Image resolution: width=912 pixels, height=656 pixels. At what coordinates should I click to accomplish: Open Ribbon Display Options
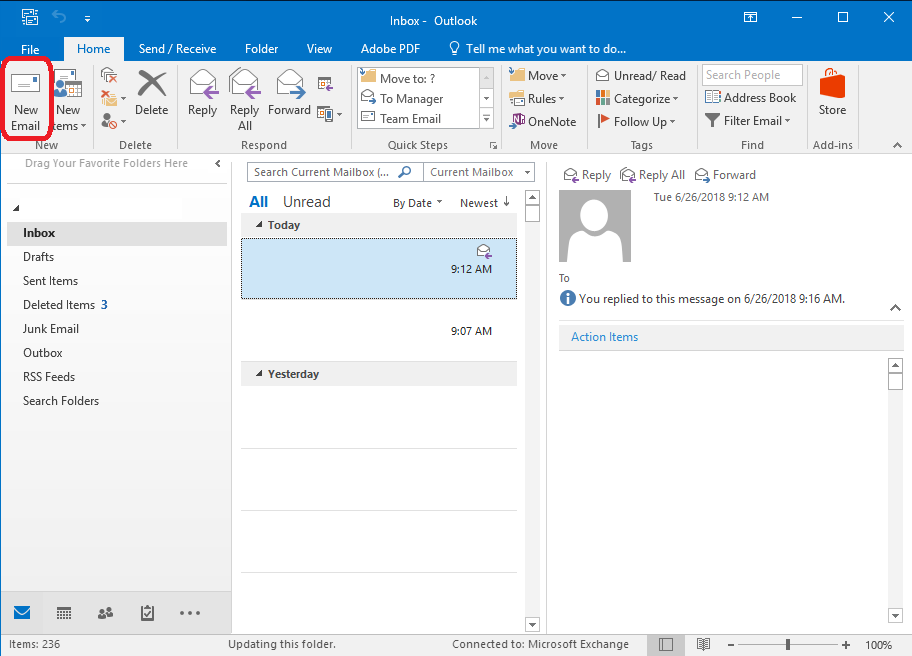[751, 17]
